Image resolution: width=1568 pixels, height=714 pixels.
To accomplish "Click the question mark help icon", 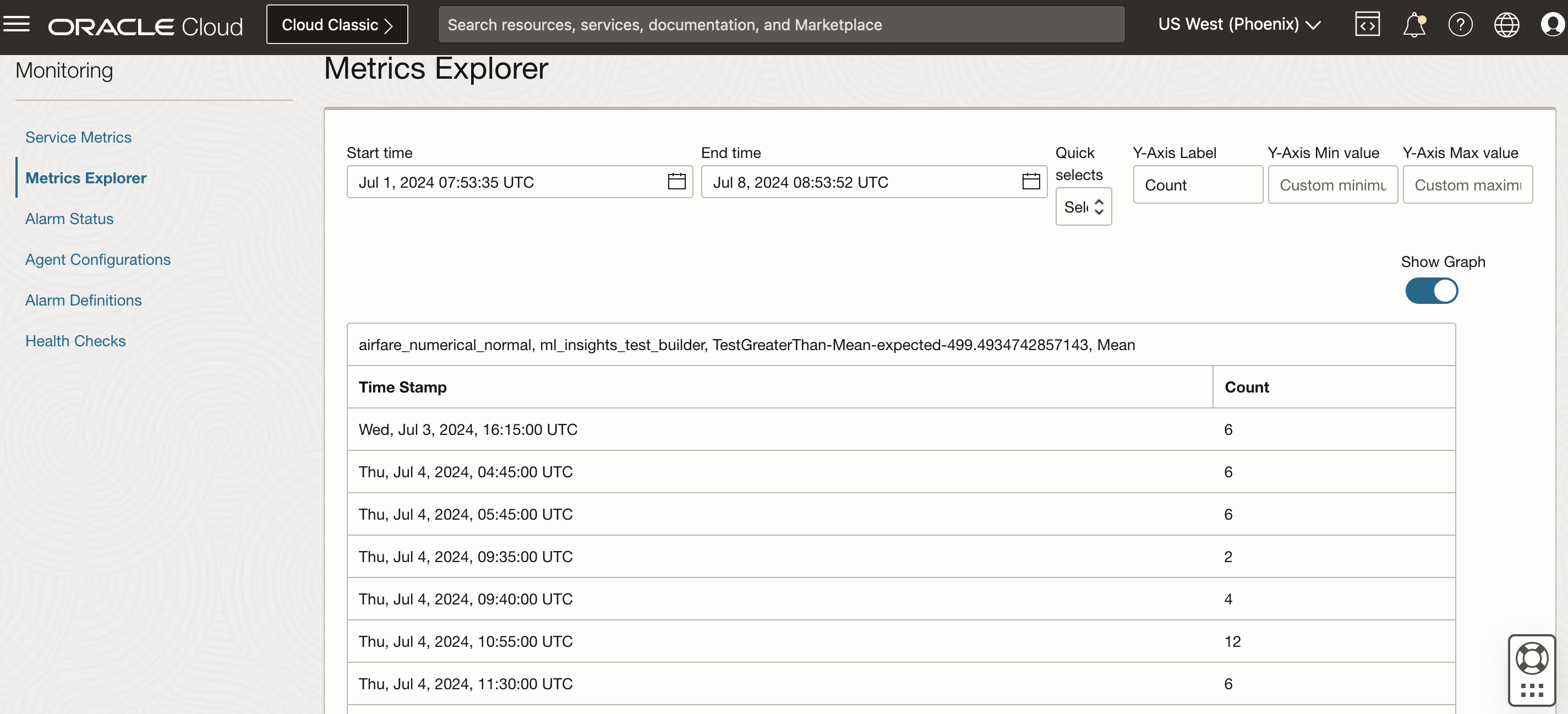I will [1461, 24].
